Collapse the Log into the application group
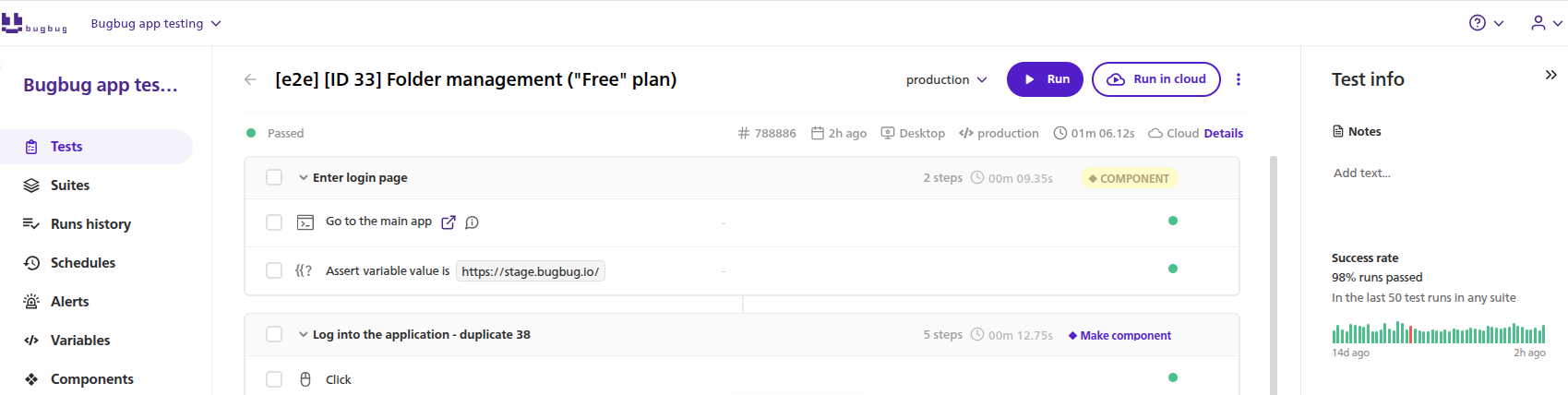Screen dimensions: 1568x395 (x=303, y=334)
